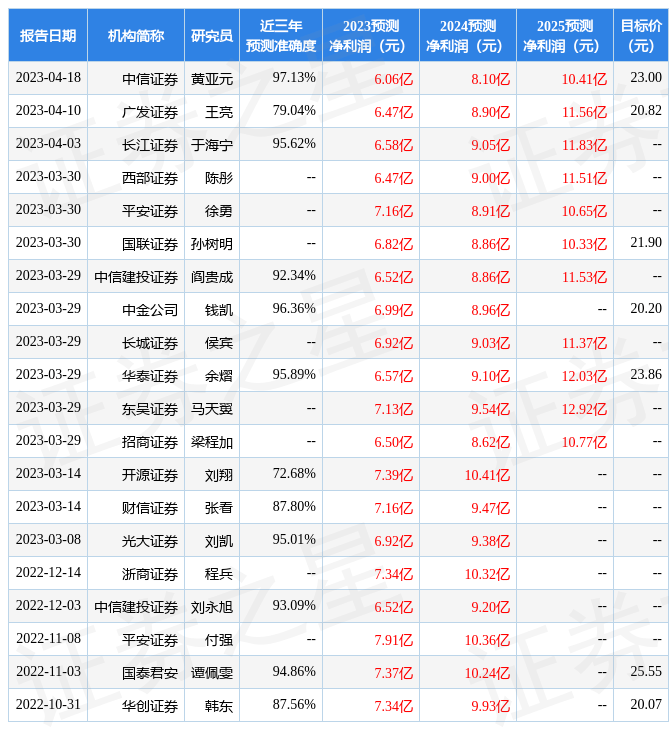This screenshot has height=730, width=669.
Task: Click 2024 forecast 10.32亿
Action: pyautogui.click(x=487, y=575)
